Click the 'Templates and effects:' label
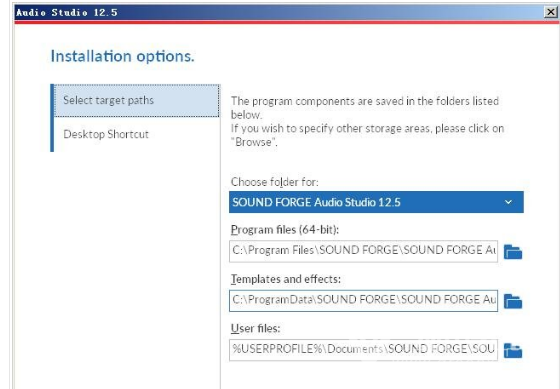The image size is (560, 389). coord(286,279)
